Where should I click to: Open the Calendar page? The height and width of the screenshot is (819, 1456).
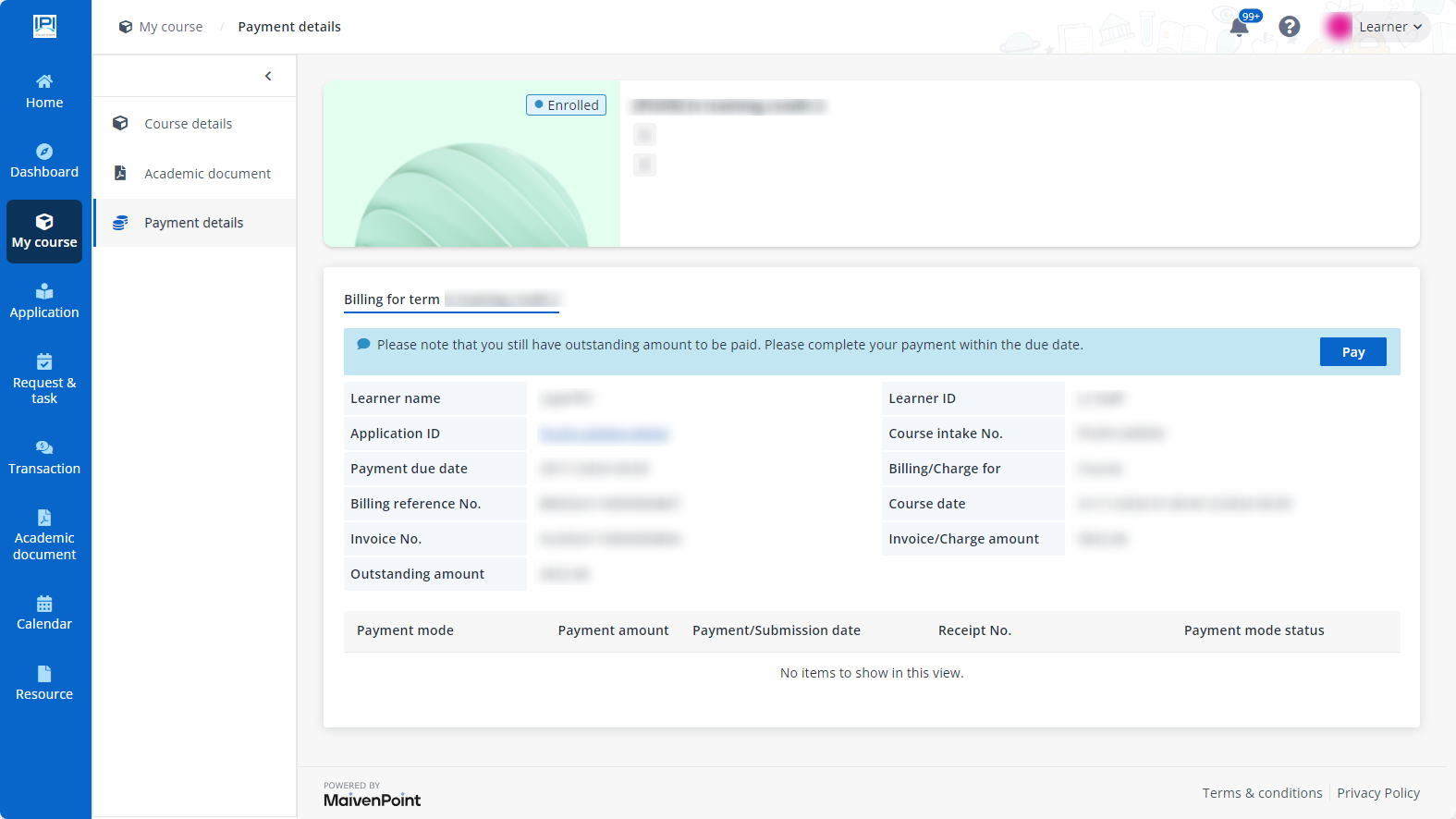point(44,614)
